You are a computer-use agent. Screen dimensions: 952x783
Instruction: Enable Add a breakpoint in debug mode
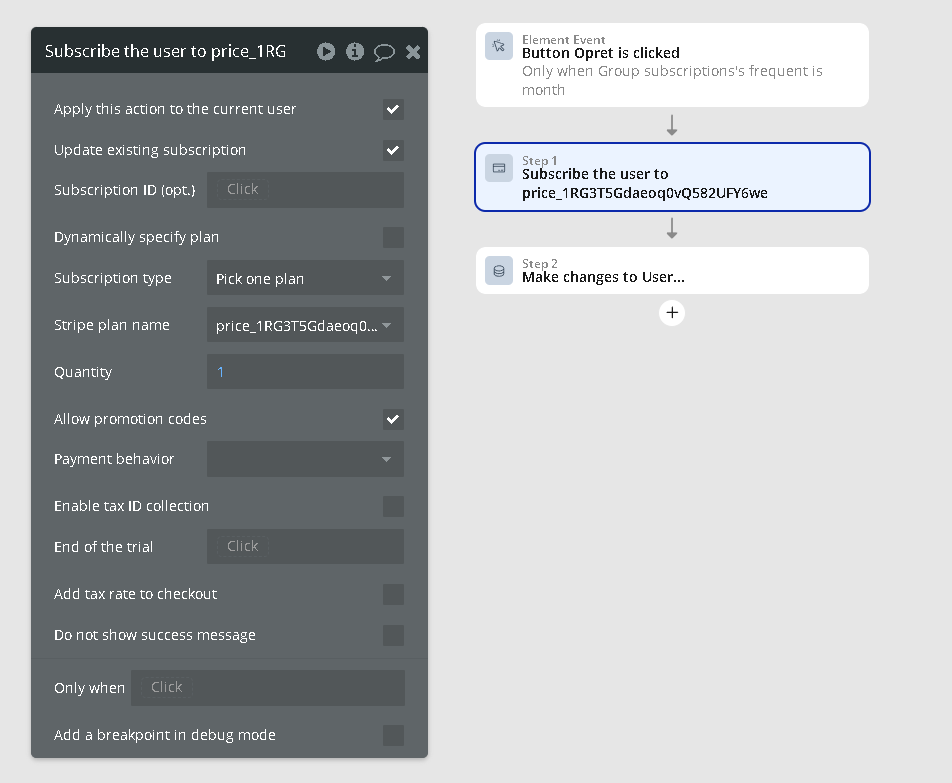[x=393, y=735]
